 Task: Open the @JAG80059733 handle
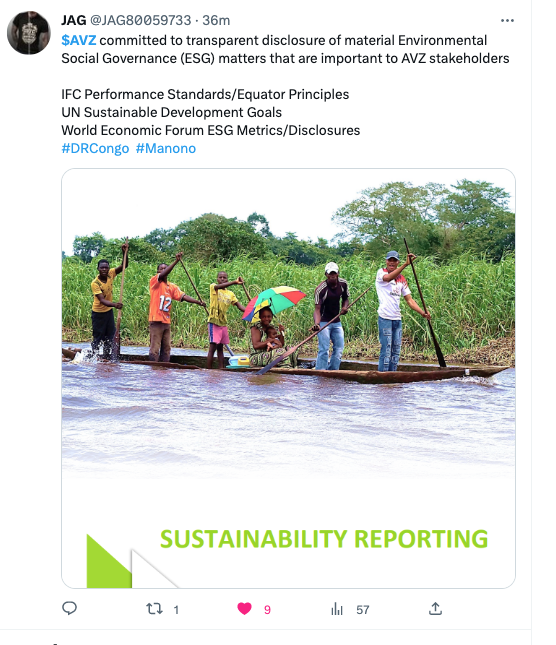140,20
